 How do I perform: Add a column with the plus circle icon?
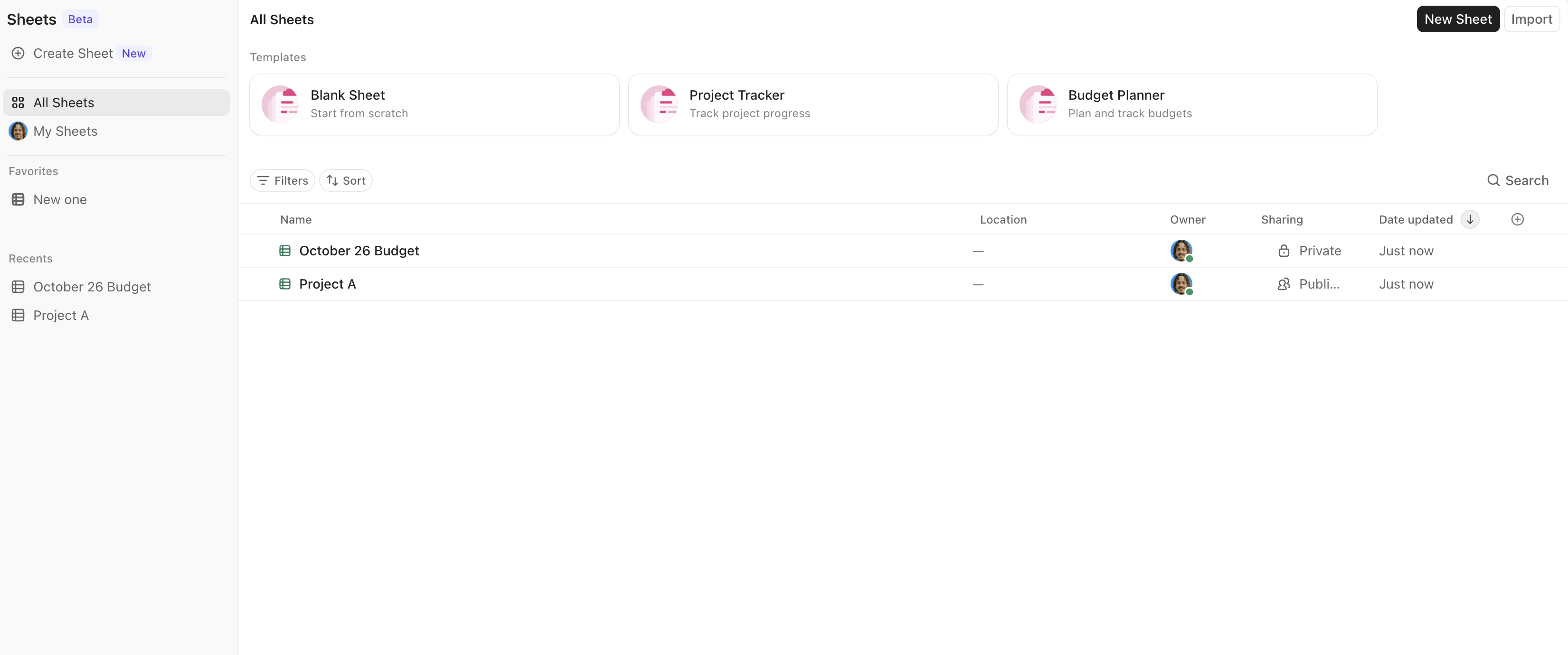point(1518,220)
